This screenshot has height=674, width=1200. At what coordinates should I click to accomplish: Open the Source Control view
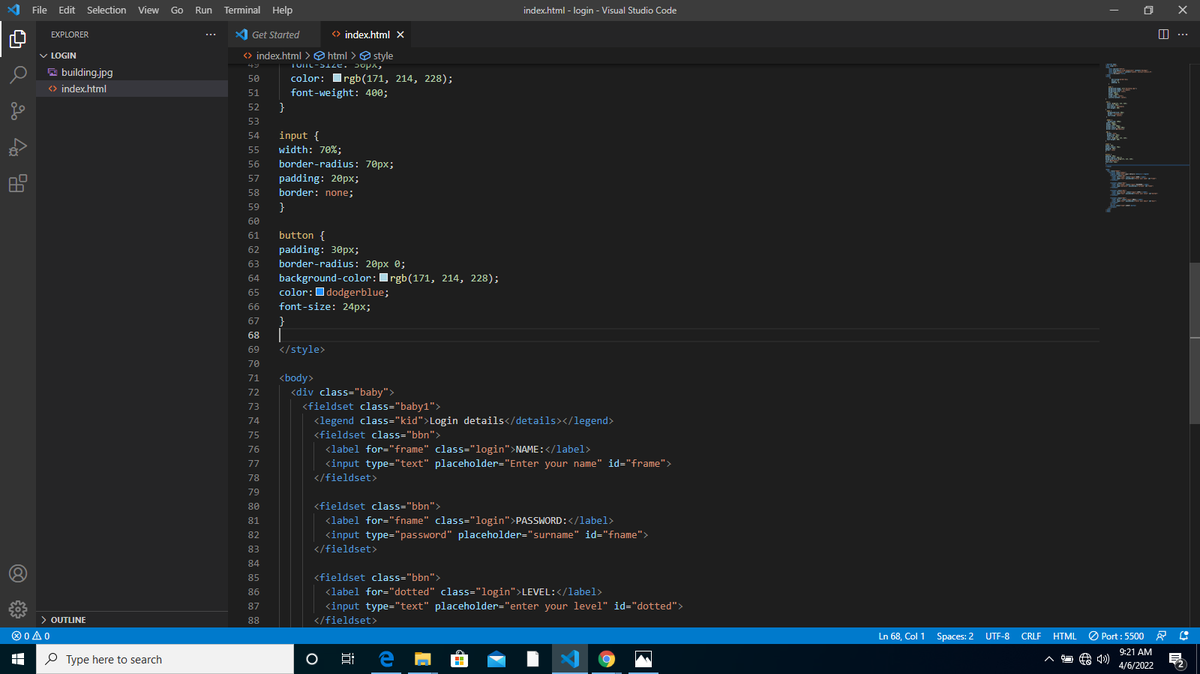click(17, 110)
